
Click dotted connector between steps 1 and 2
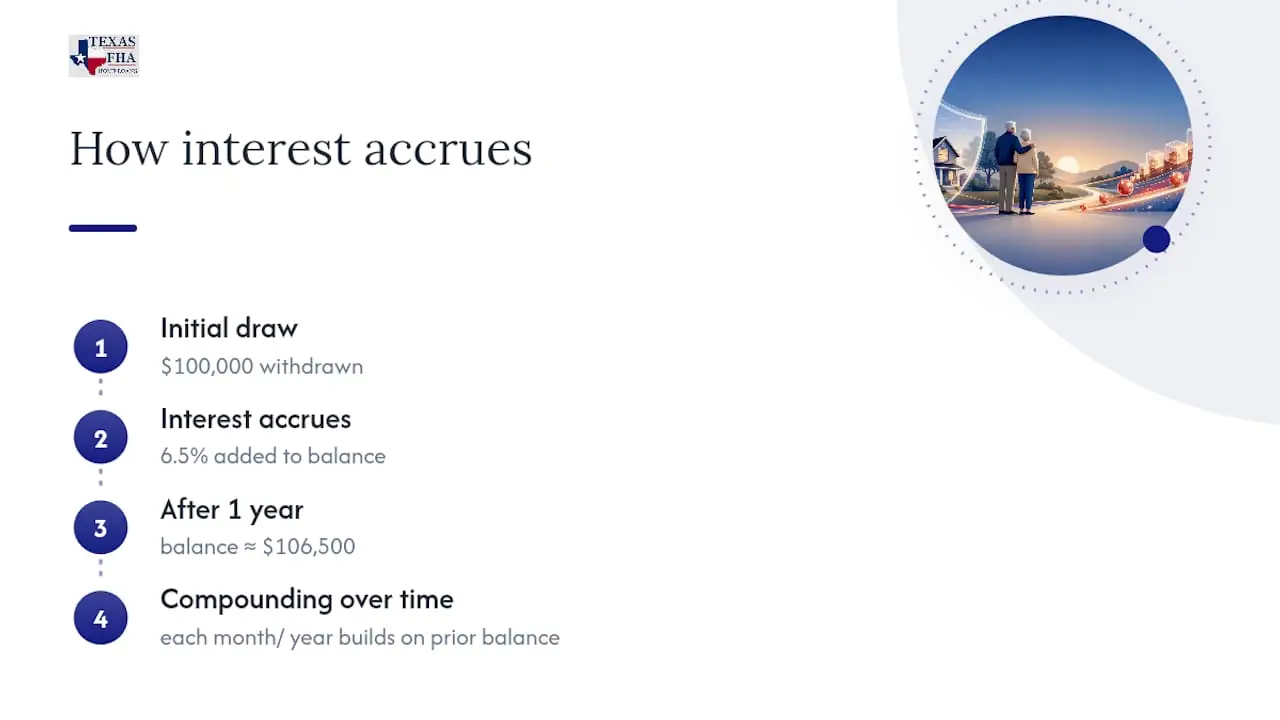(x=100, y=388)
